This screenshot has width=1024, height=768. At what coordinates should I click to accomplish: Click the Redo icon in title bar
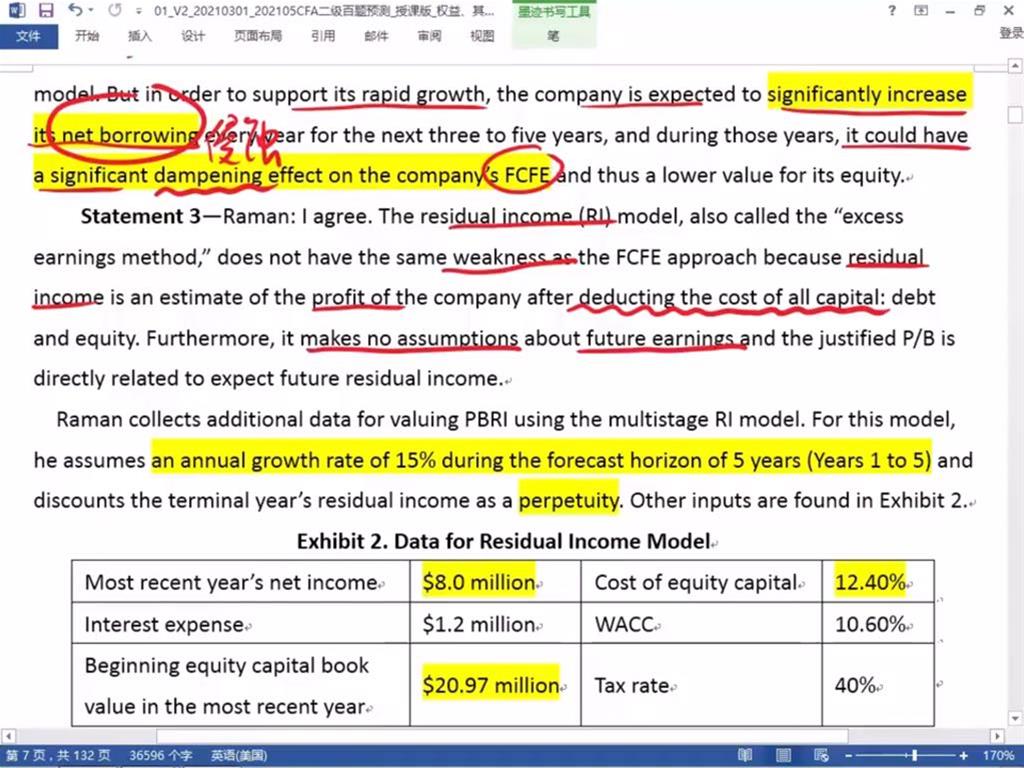coord(113,11)
